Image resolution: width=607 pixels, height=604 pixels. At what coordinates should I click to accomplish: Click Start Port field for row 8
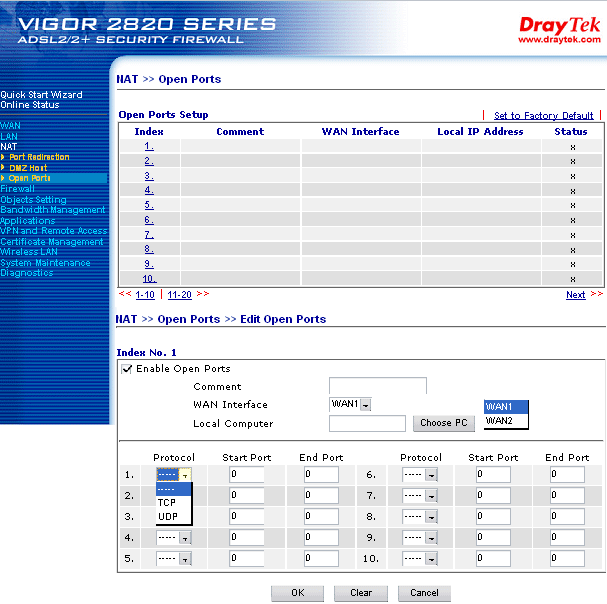493,516
